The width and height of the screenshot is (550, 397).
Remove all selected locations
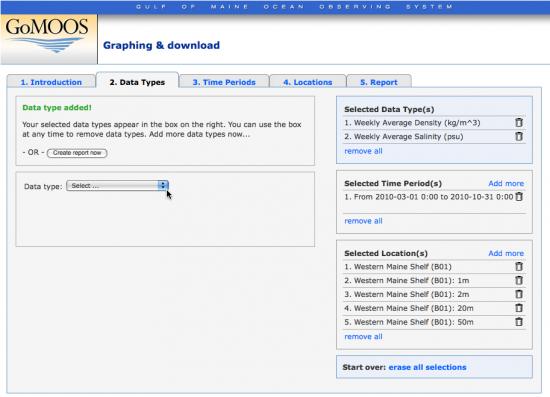tap(363, 337)
